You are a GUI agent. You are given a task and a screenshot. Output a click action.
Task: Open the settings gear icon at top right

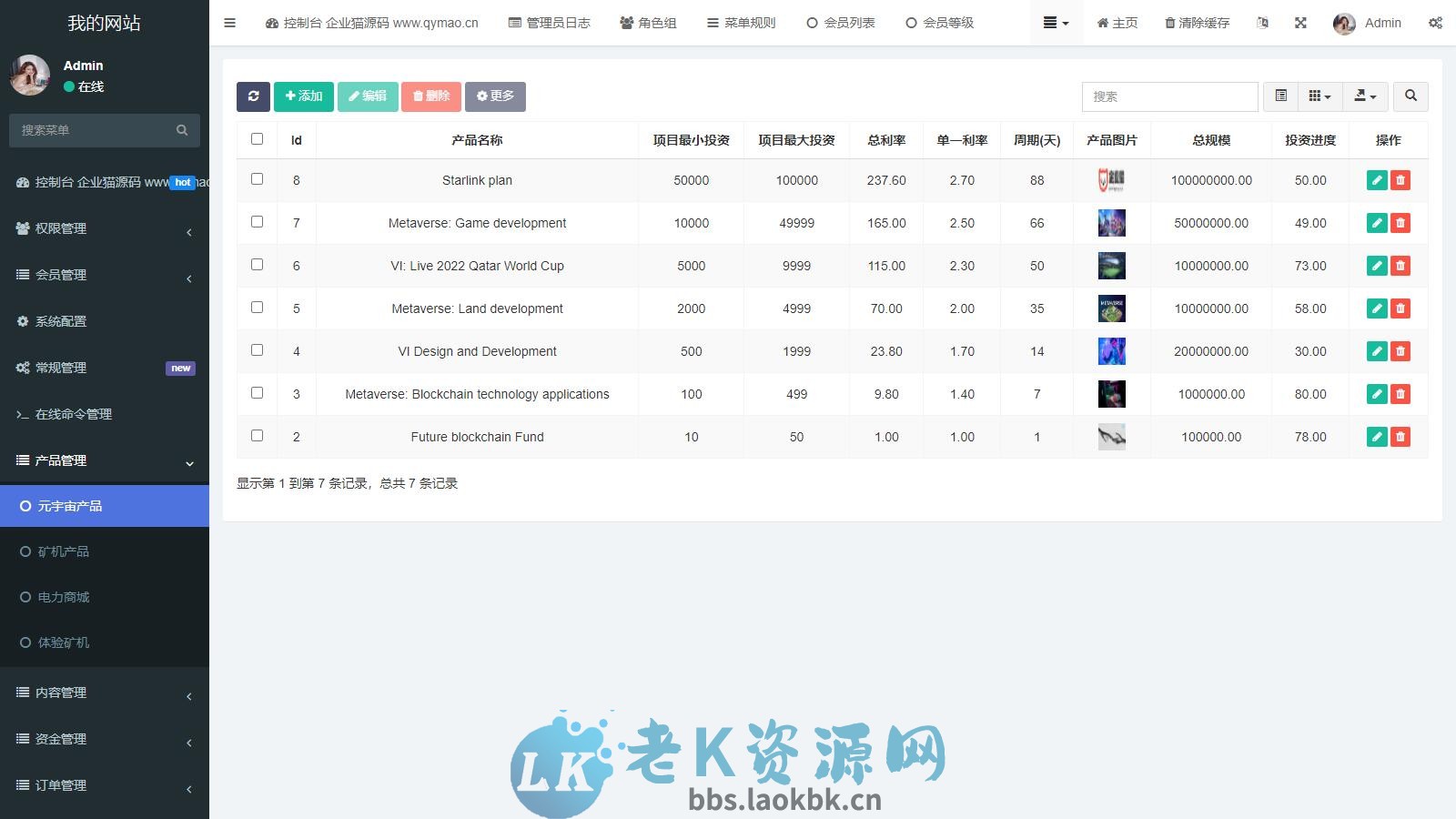click(x=1436, y=23)
